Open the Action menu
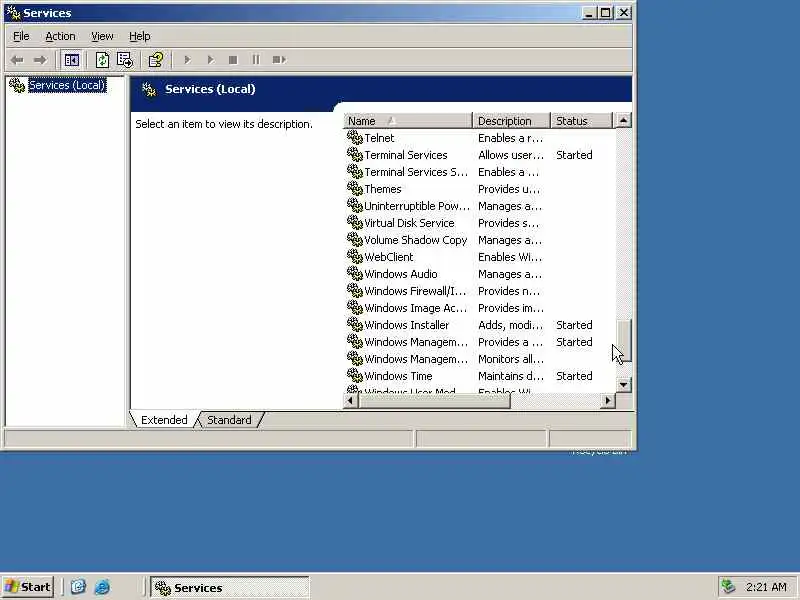 click(60, 36)
